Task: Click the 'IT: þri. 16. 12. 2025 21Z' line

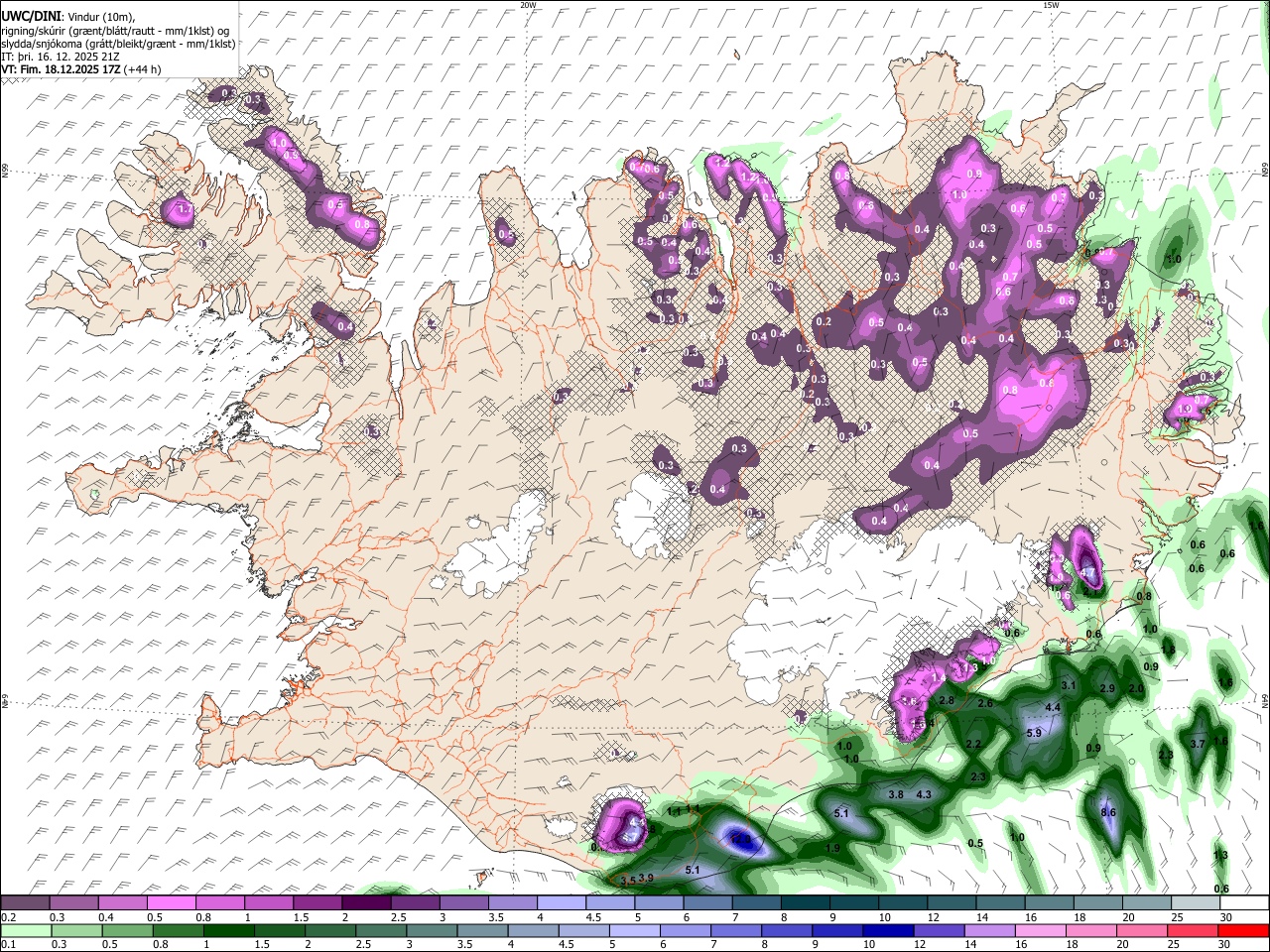Action: pyautogui.click(x=62, y=58)
